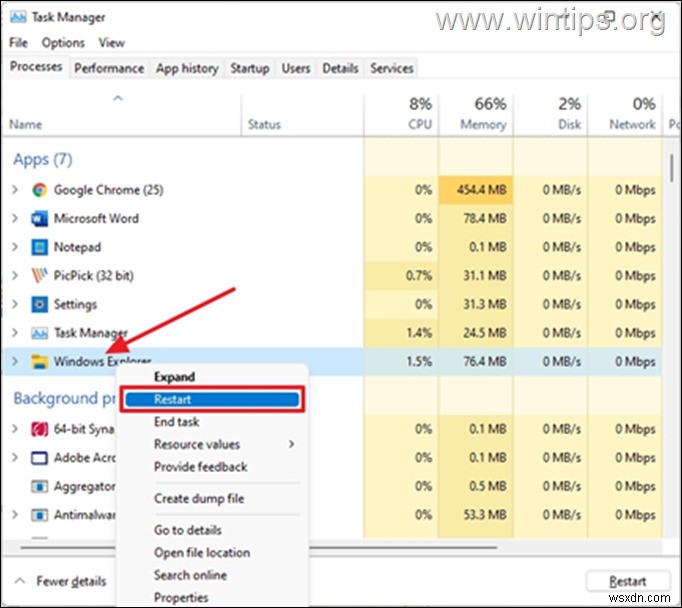The height and width of the screenshot is (608, 682).
Task: Expand the Settings process group
Action: pos(15,304)
